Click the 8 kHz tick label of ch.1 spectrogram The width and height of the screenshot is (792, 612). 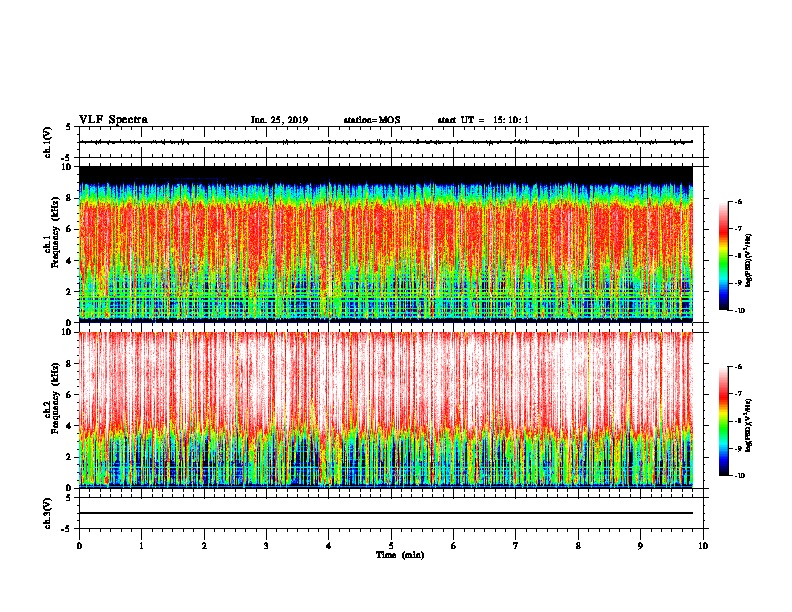71,198
